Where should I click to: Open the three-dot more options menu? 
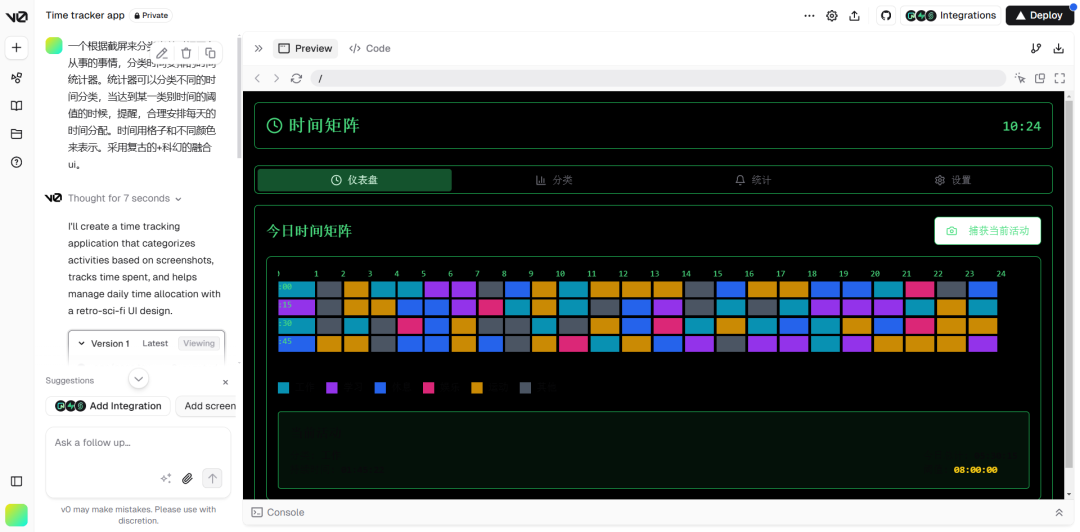pyautogui.click(x=809, y=16)
